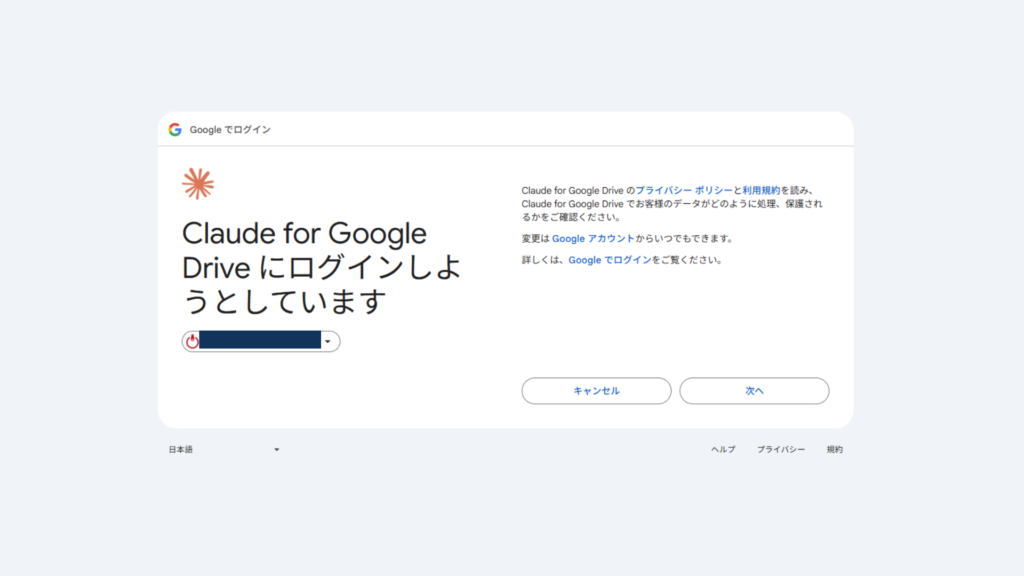The width and height of the screenshot is (1024, 576).
Task: Click the ヘルプ footer link
Action: (723, 449)
